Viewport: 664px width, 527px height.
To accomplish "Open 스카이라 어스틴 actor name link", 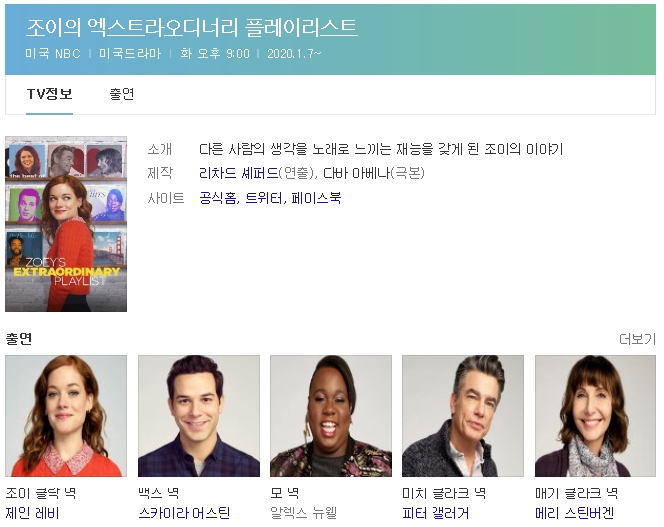I will click(184, 513).
